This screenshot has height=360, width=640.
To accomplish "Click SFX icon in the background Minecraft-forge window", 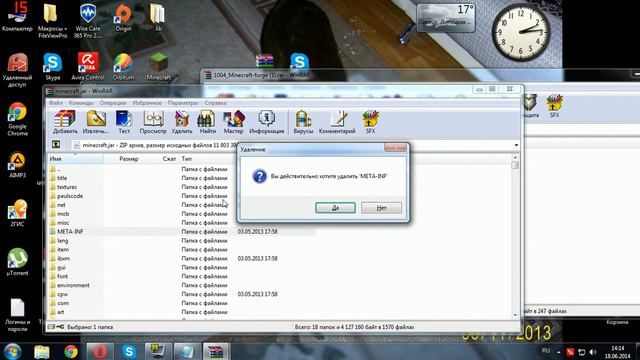I will click(x=554, y=106).
